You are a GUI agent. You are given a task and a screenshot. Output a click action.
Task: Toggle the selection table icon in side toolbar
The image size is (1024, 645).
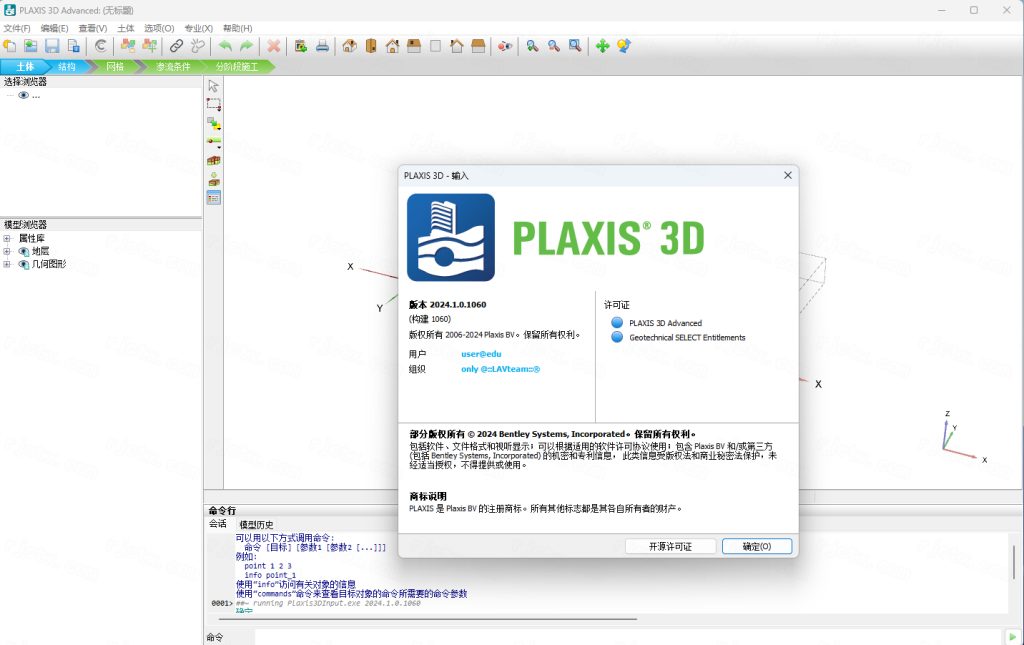214,197
